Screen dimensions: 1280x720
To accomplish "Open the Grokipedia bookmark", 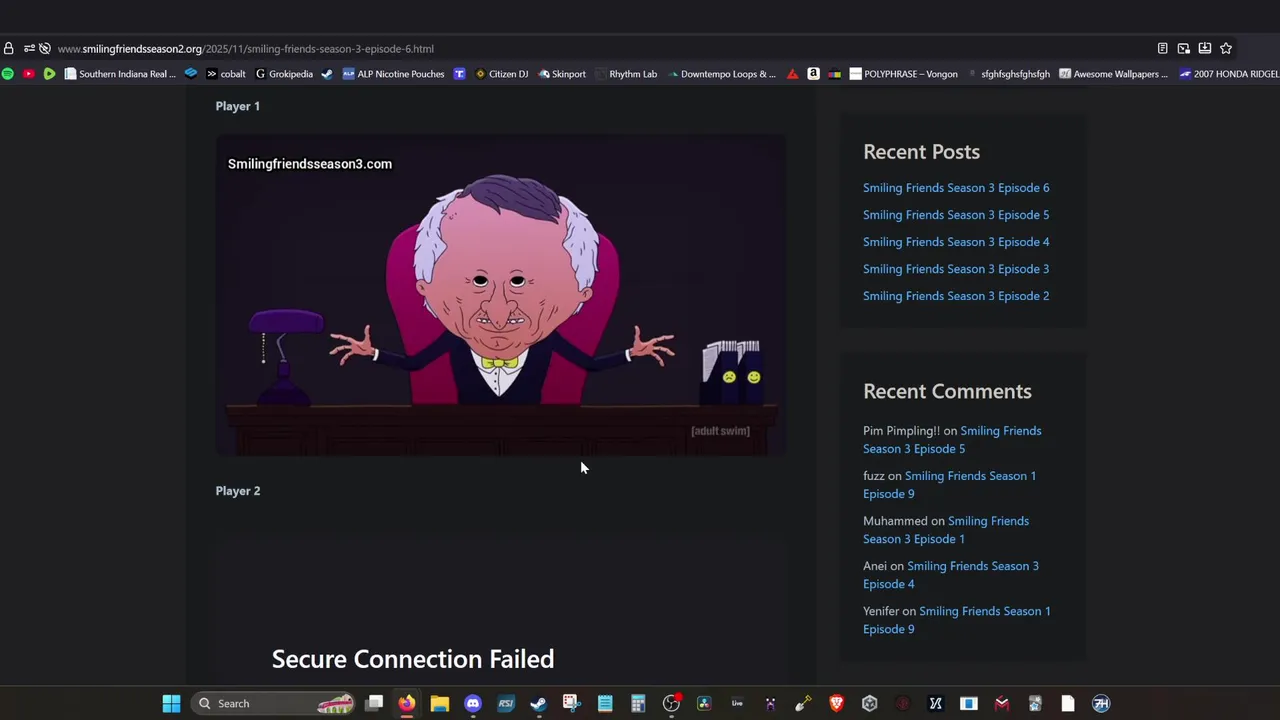I will click(284, 74).
